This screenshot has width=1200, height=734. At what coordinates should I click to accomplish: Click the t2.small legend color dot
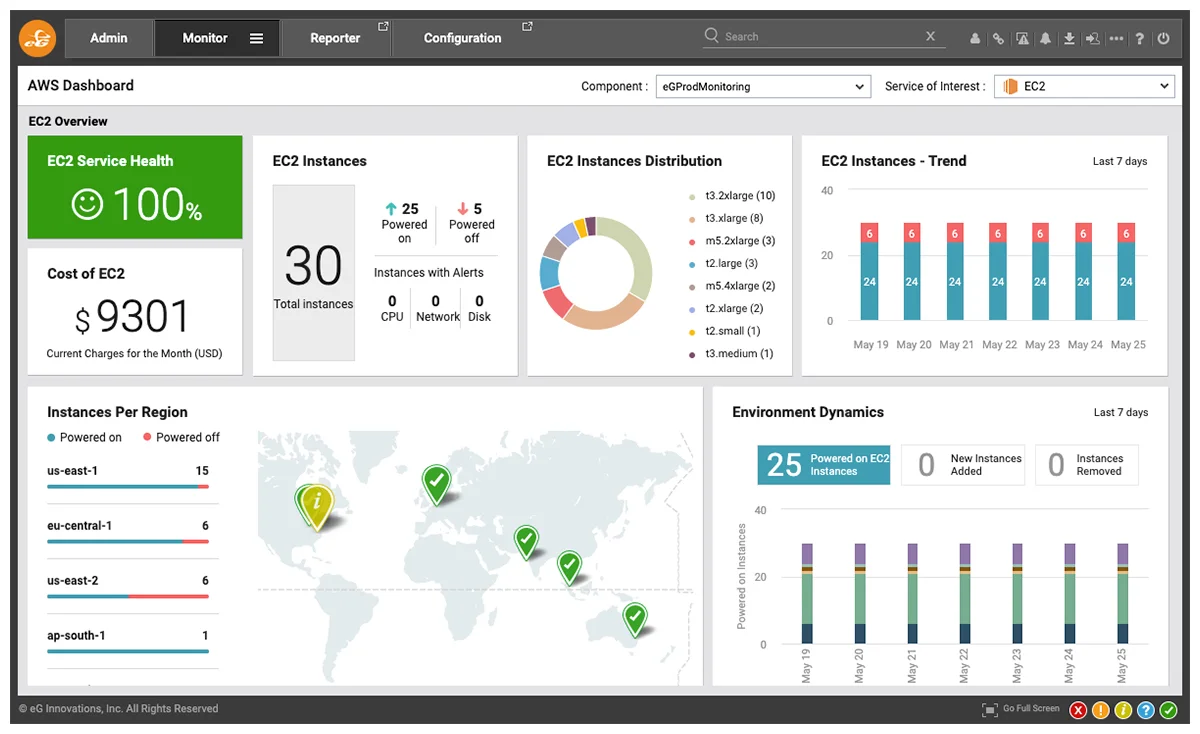(x=692, y=331)
